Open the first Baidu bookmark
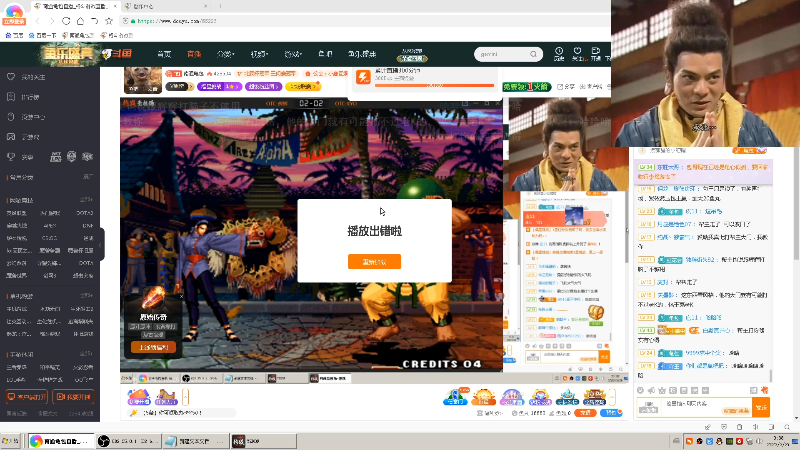 point(15,35)
